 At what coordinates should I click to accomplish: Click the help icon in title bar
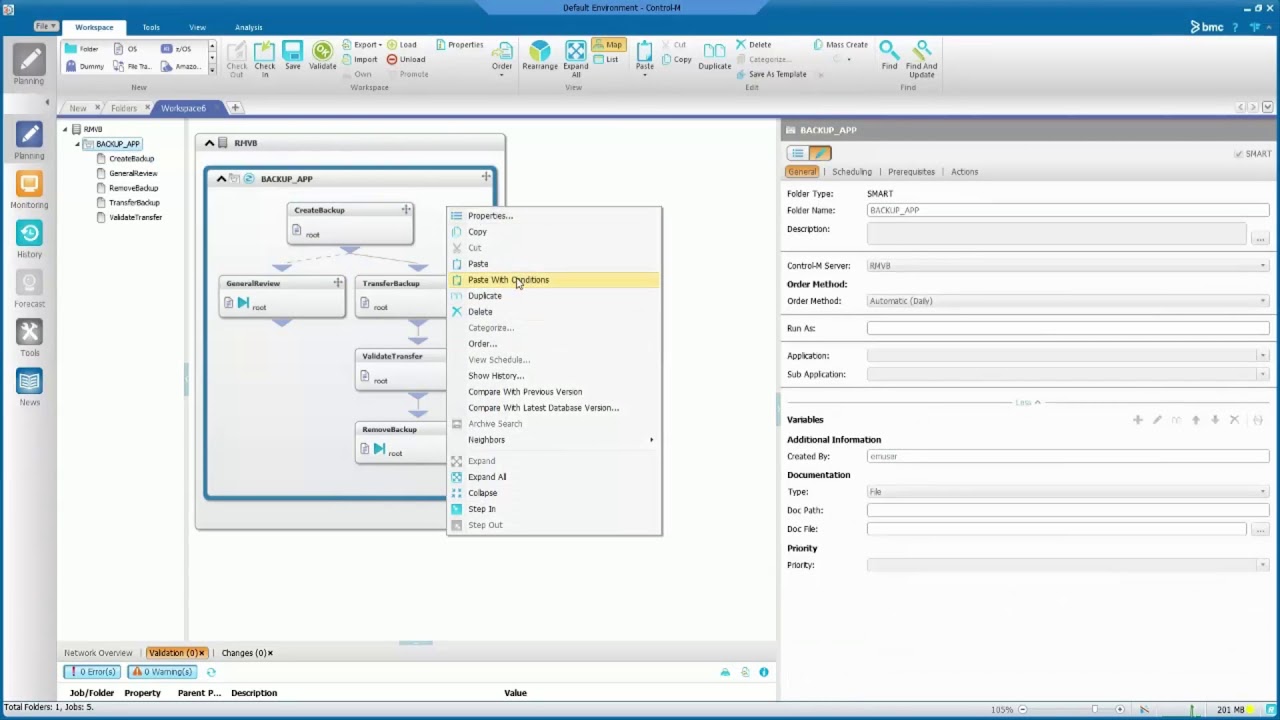tap(1235, 27)
